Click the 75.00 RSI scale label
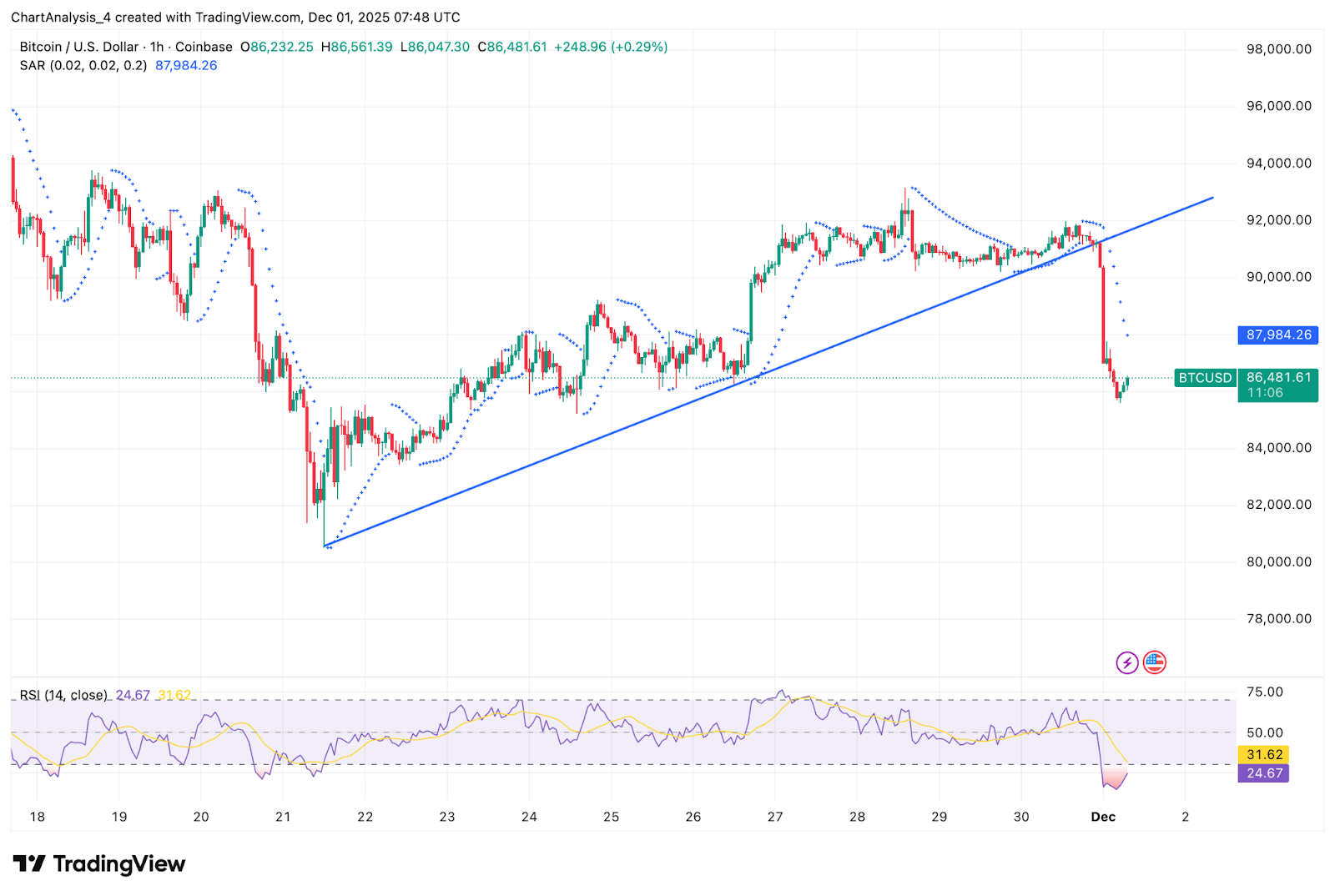The image size is (1335, 896). point(1267,692)
